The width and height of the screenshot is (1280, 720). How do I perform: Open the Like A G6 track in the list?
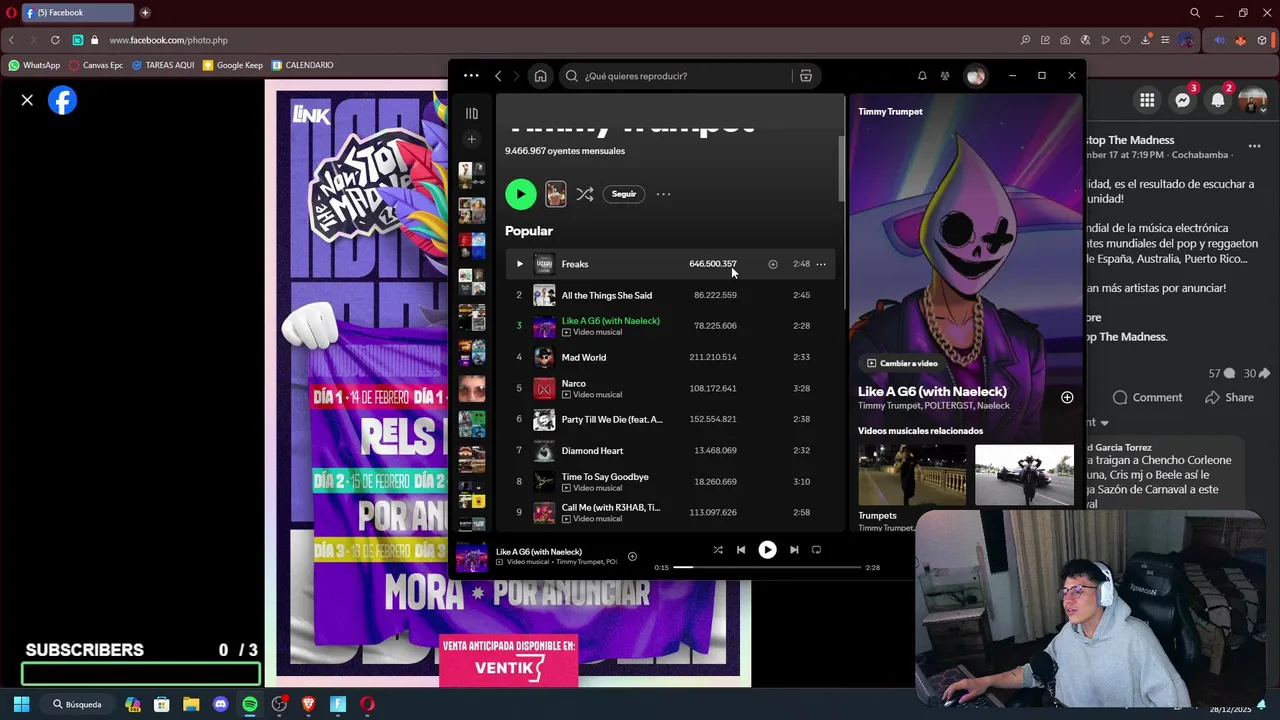point(610,320)
